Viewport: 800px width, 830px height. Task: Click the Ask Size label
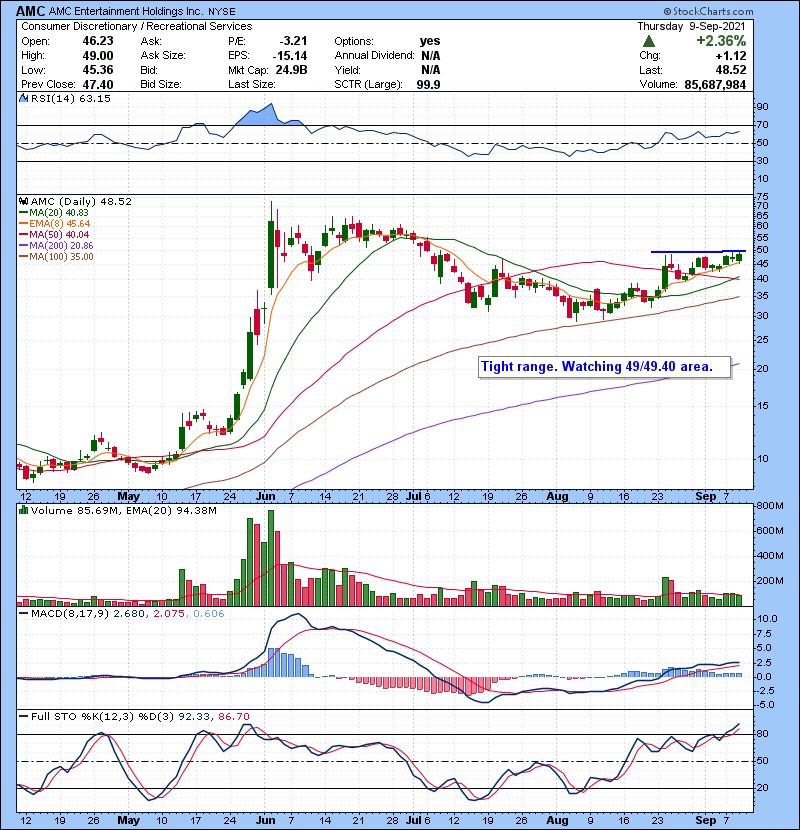tap(163, 56)
